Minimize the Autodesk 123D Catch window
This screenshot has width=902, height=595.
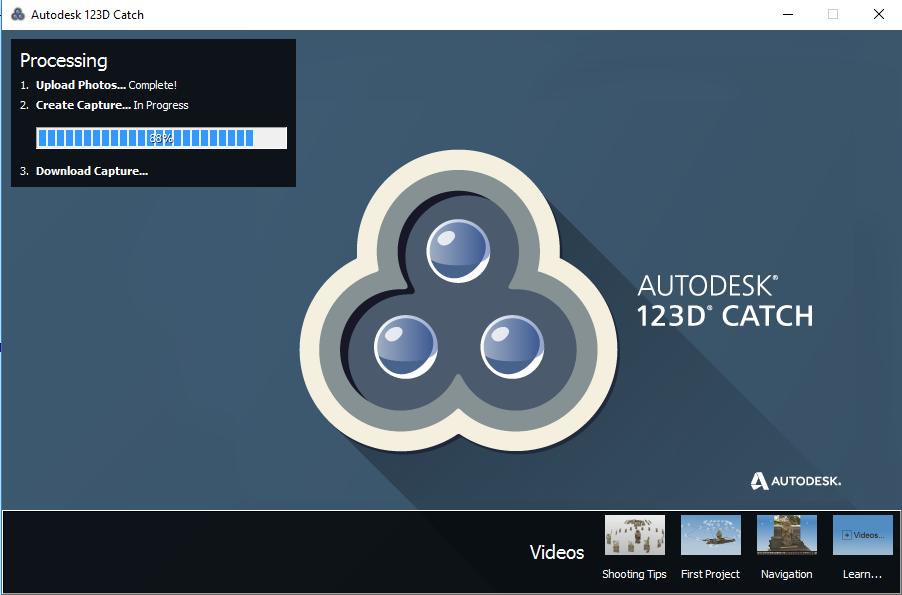pyautogui.click(x=788, y=14)
